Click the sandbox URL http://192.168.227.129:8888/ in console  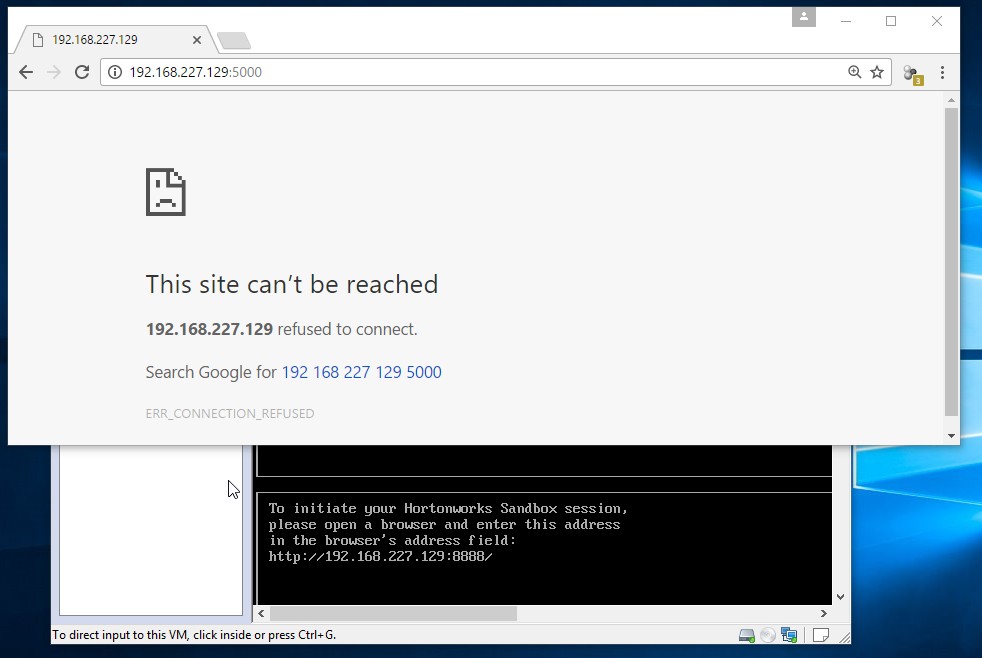380,557
